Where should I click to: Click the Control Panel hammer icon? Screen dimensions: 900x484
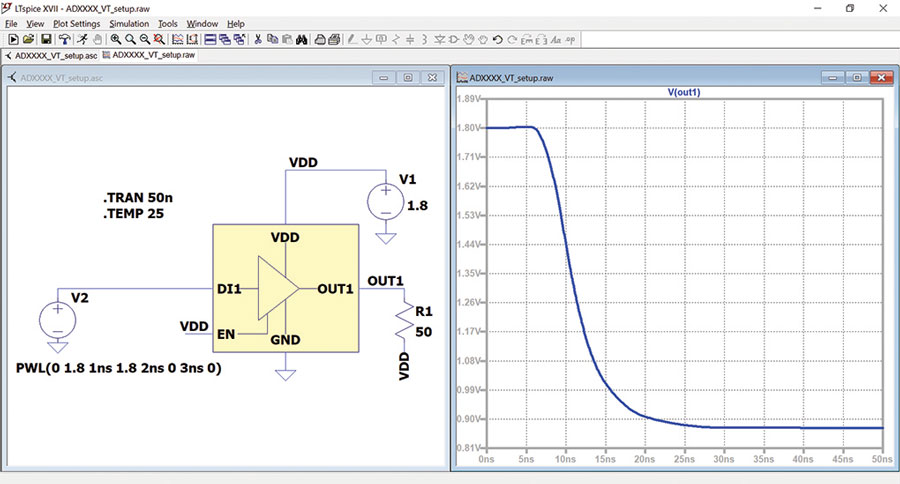[x=65, y=39]
